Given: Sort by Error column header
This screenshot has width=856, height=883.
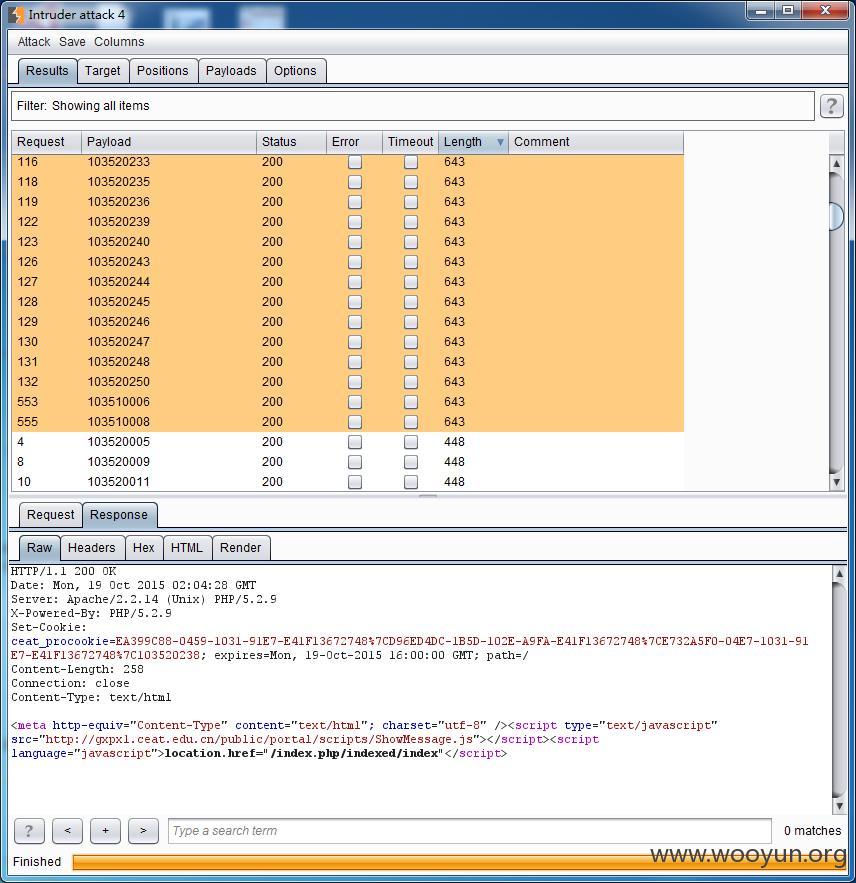Looking at the screenshot, I should 355,142.
